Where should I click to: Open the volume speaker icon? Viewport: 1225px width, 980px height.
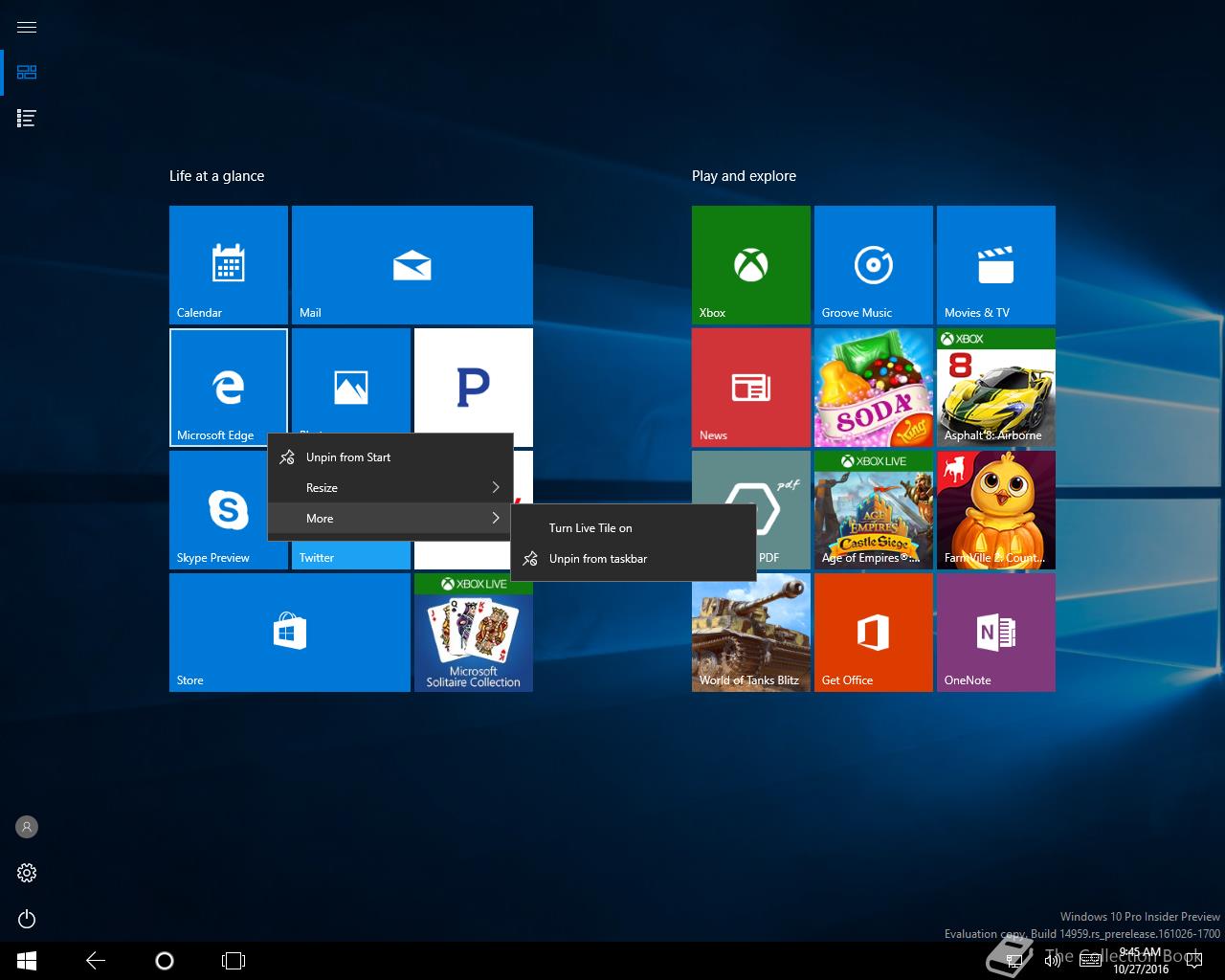pyautogui.click(x=1053, y=961)
